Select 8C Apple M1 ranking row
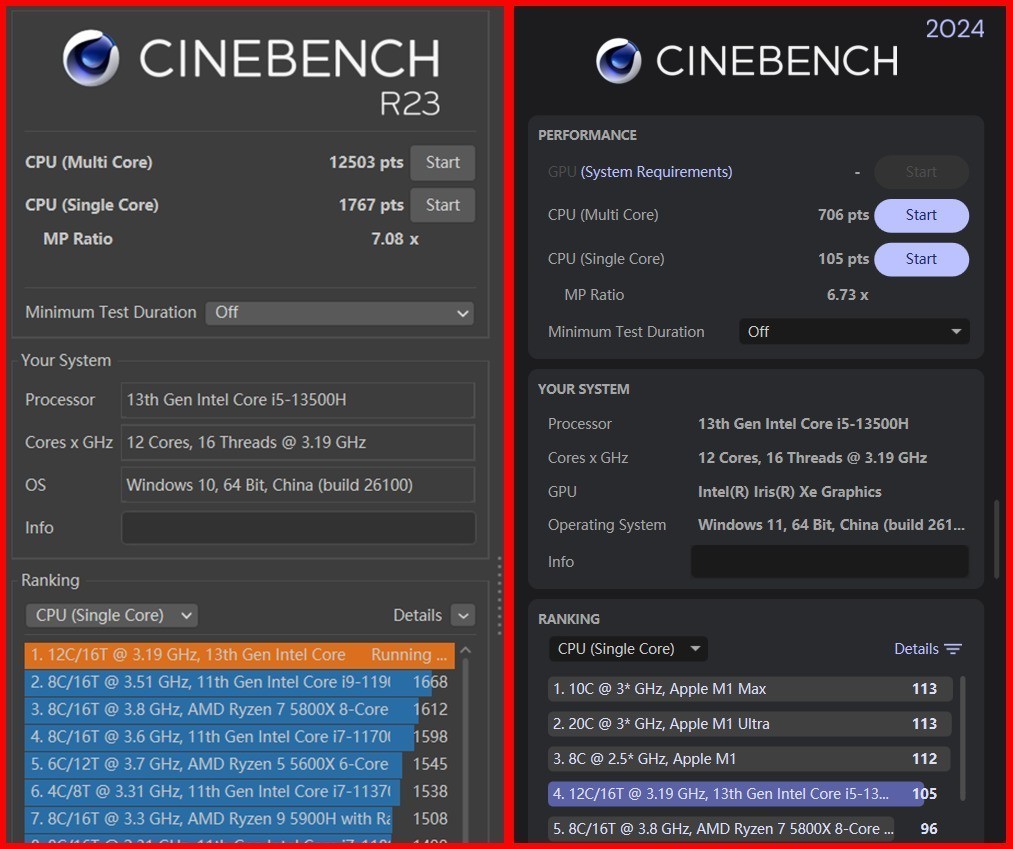Viewport: 1013px width, 849px height. (x=750, y=759)
